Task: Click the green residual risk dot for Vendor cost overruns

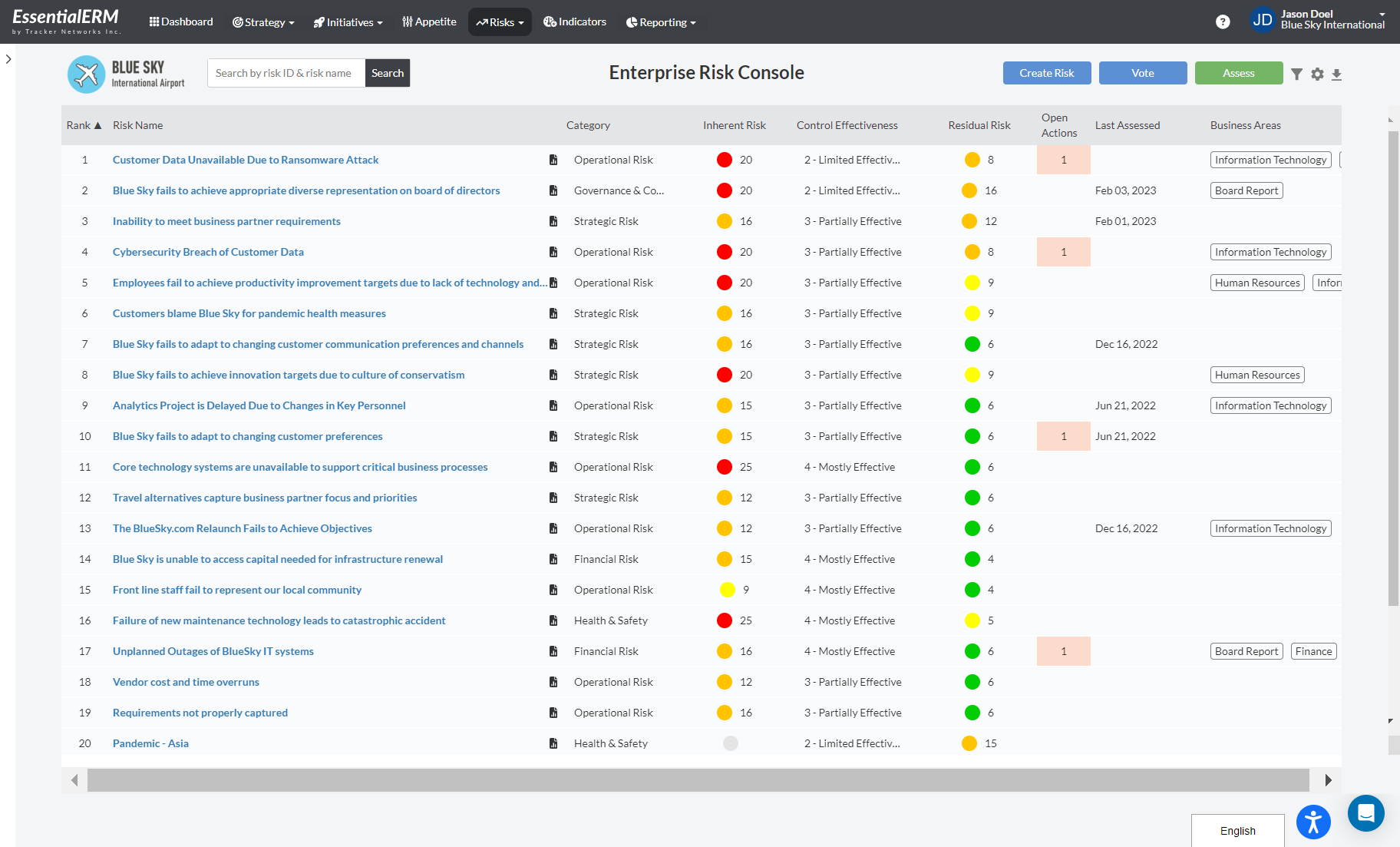Action: pos(972,682)
